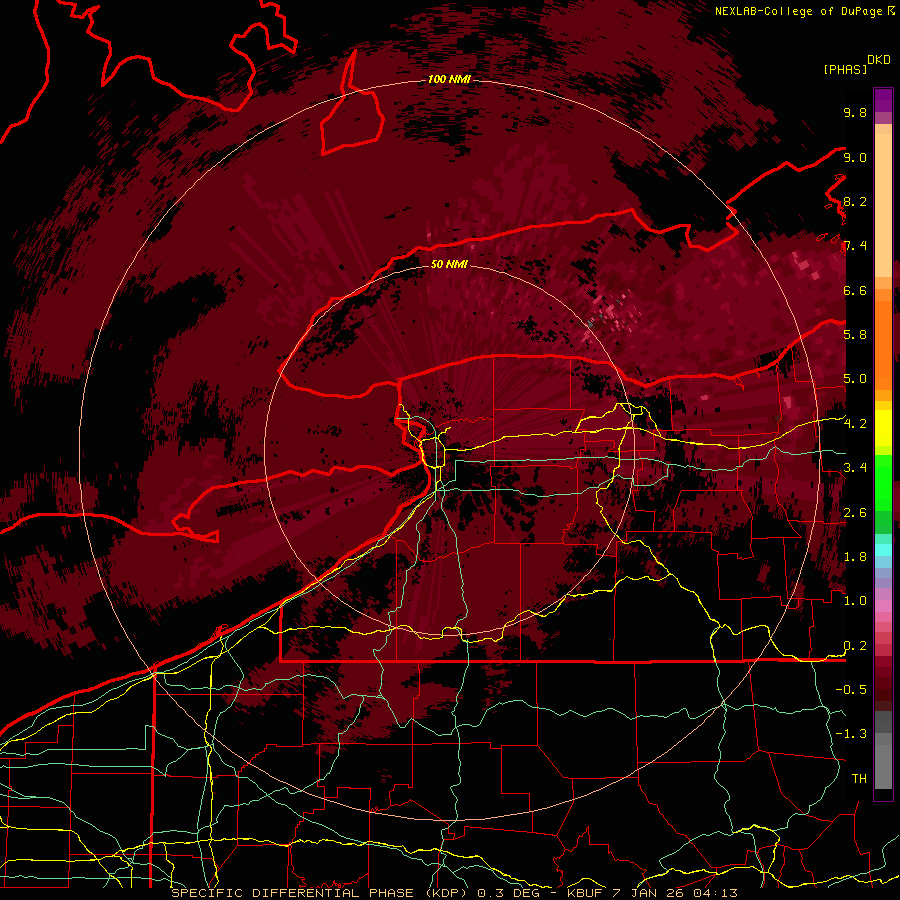900x900 pixels.
Task: Click the [PHAS] units label
Action: 845,69
